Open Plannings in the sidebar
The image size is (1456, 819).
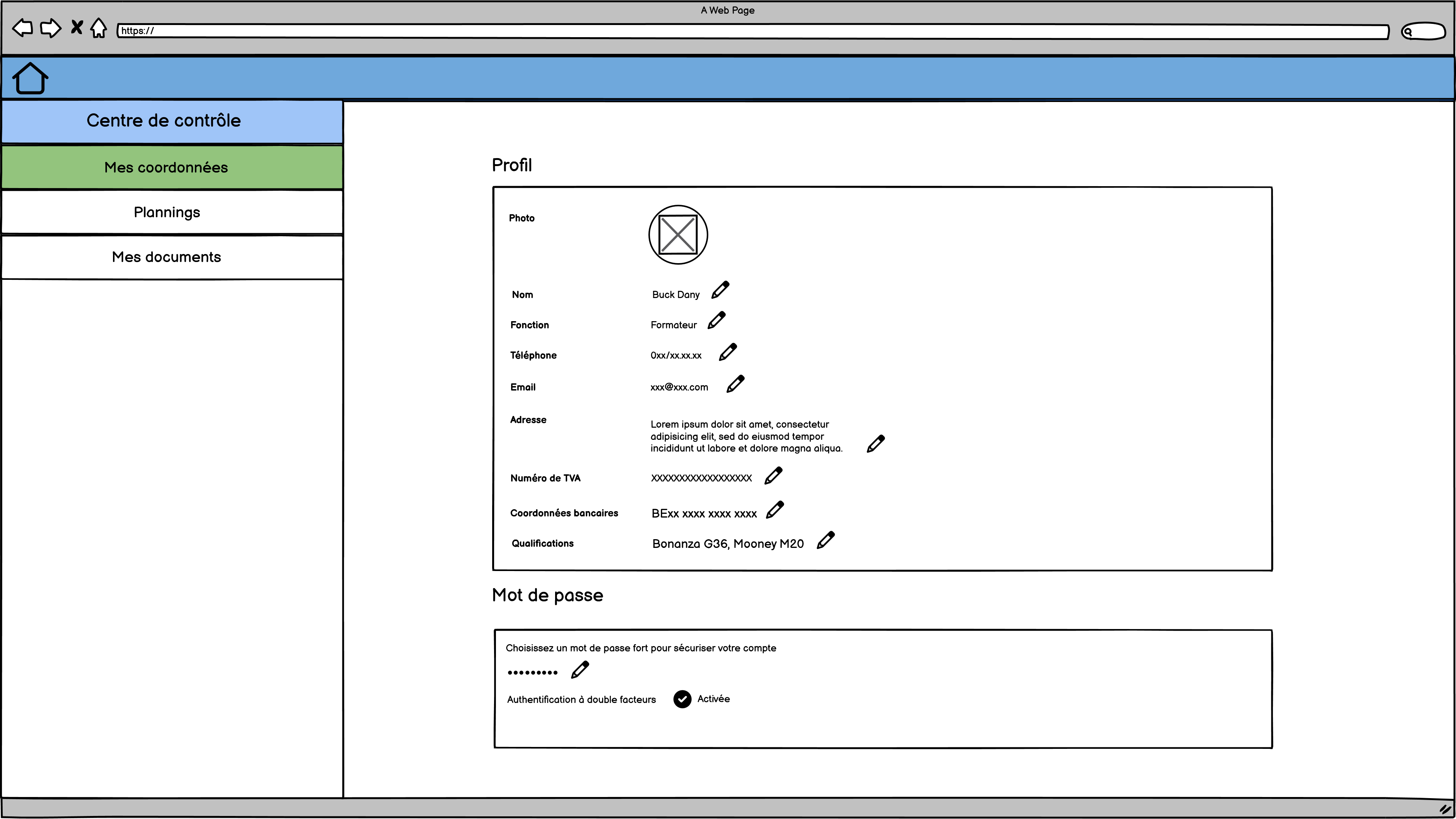[172, 212]
